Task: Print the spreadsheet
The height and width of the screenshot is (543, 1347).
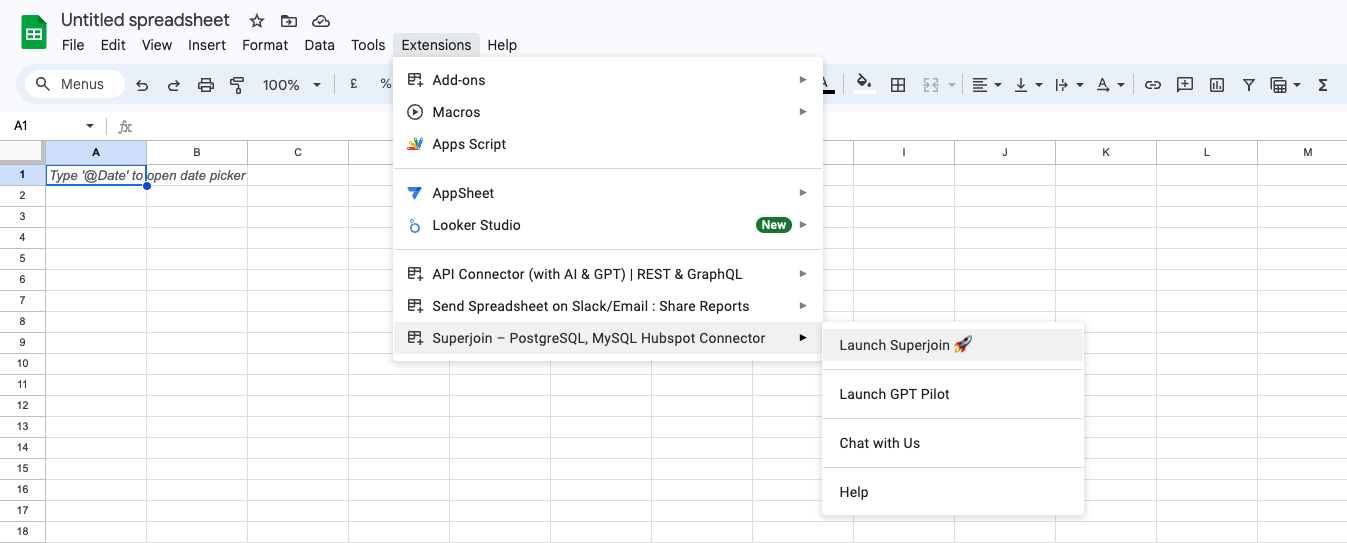Action: (206, 85)
